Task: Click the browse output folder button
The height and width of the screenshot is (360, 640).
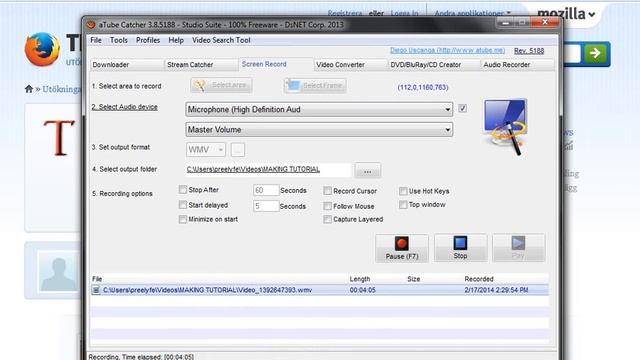Action: pyautogui.click(x=368, y=171)
